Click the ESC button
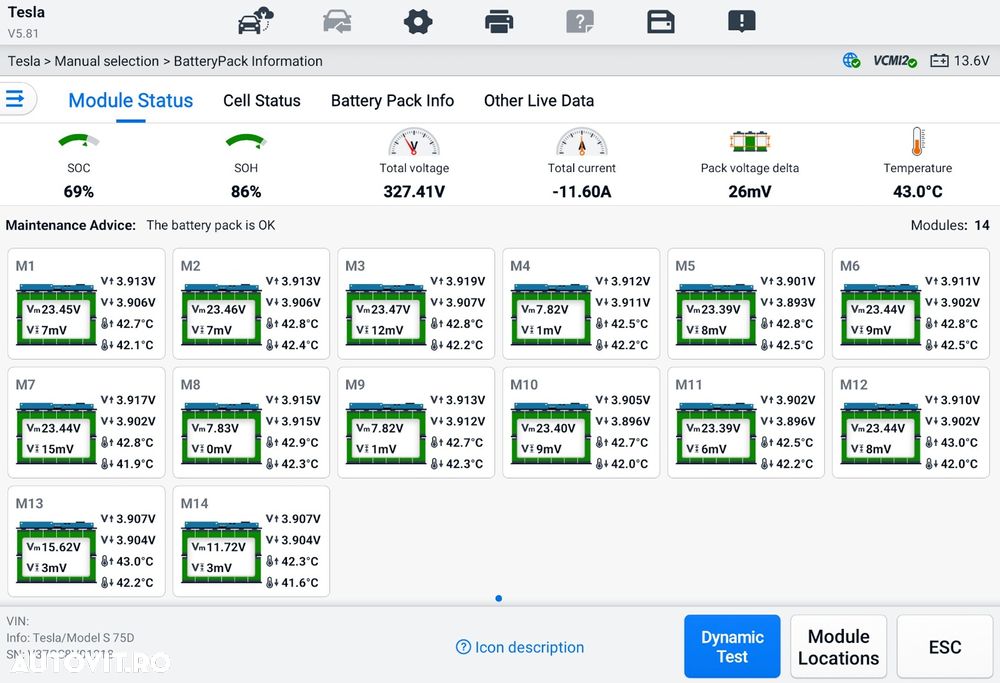The height and width of the screenshot is (683, 1000). [x=945, y=646]
